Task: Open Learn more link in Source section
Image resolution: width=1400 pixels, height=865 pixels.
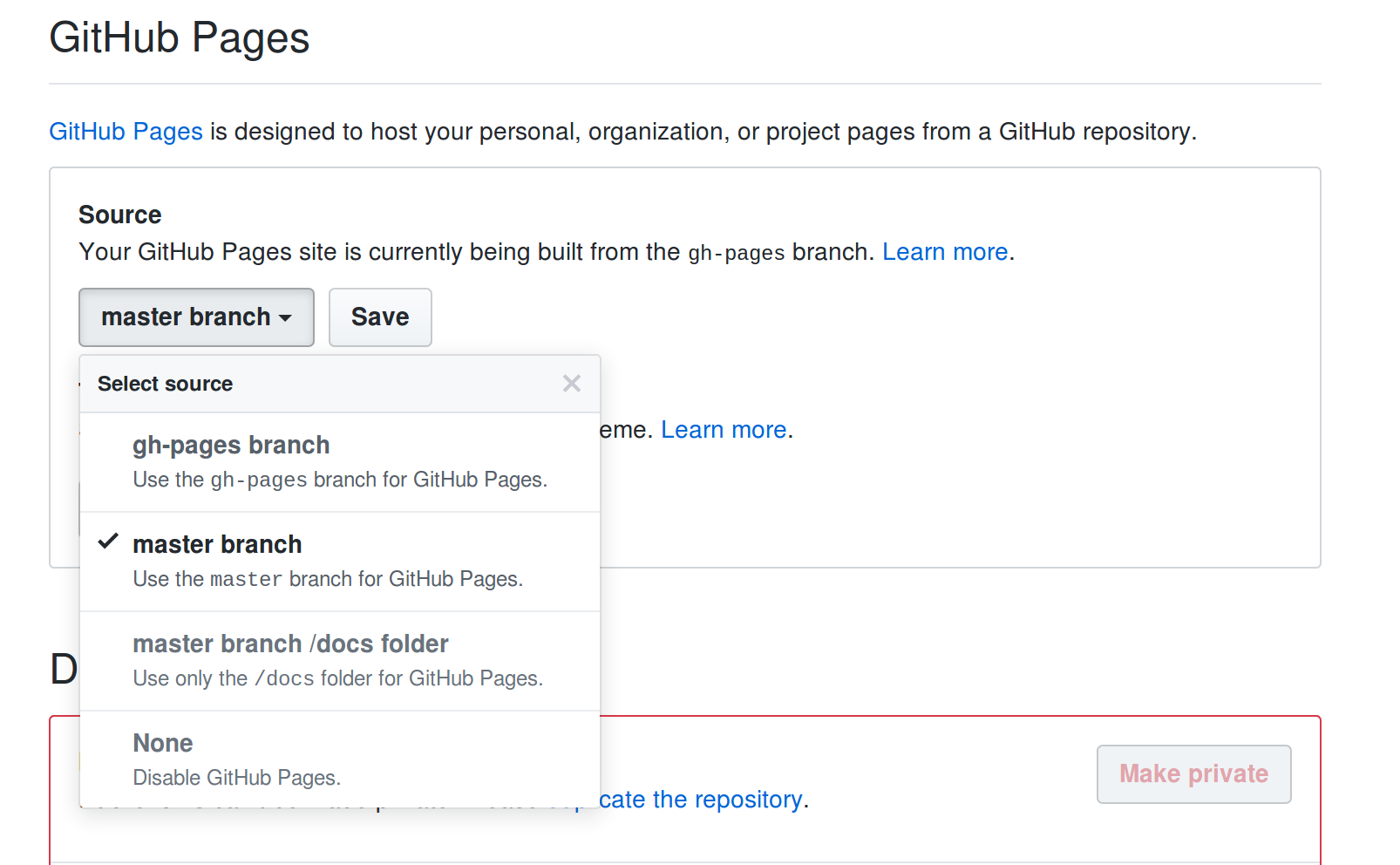Action: click(945, 252)
